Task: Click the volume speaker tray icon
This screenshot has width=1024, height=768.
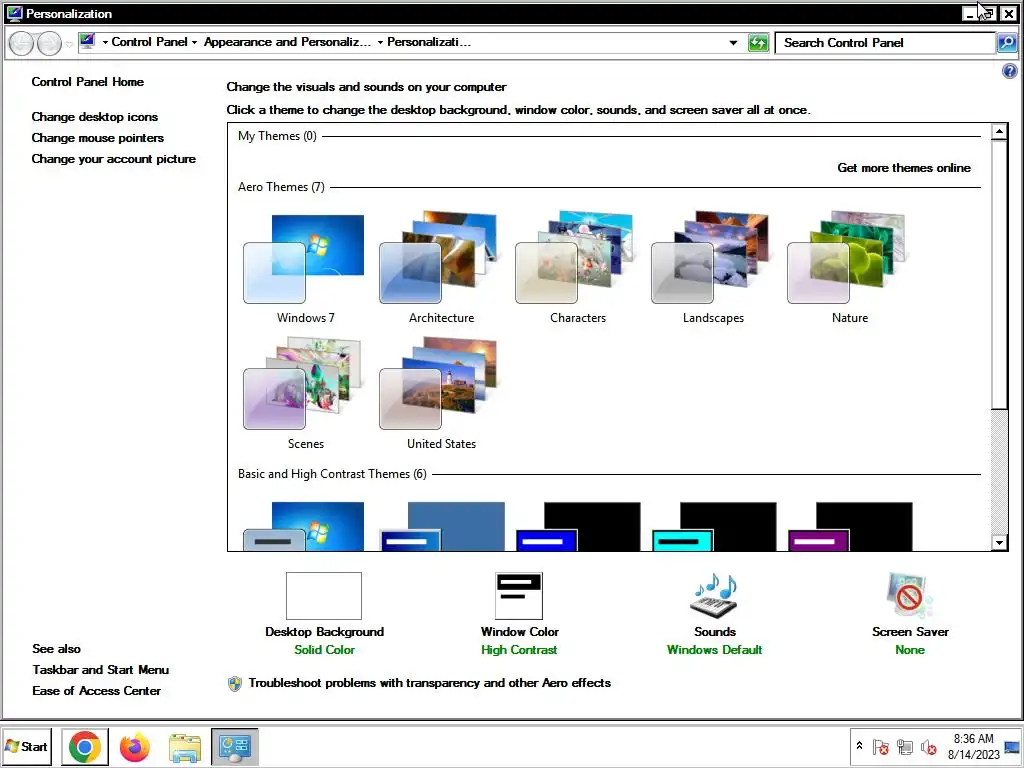Action: click(928, 746)
